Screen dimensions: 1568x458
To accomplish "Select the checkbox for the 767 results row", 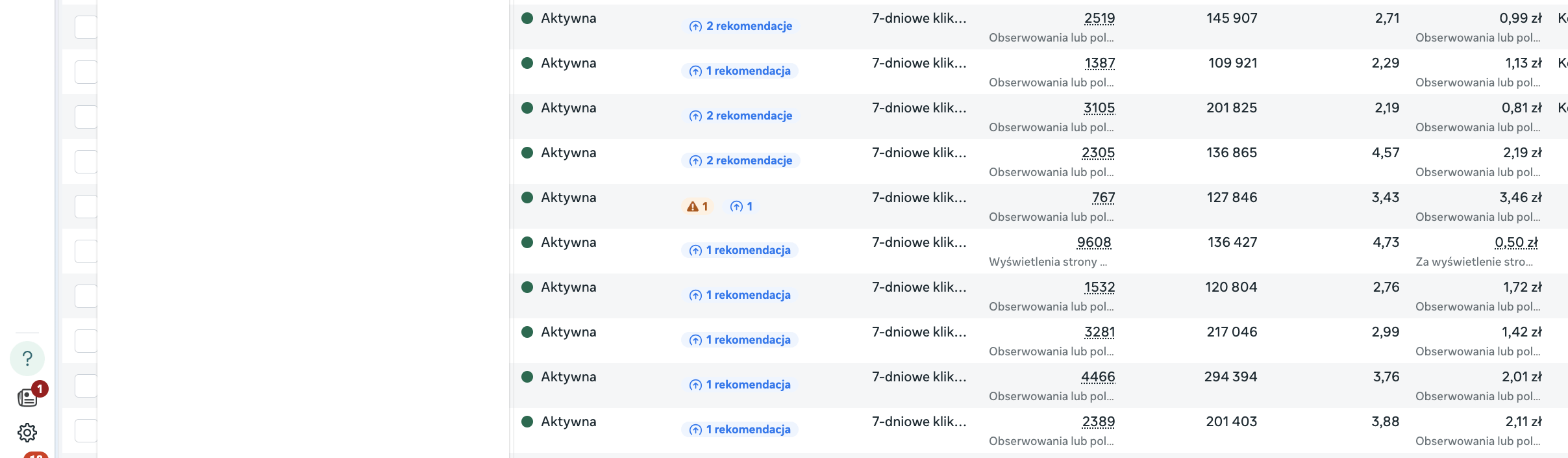I will [86, 207].
